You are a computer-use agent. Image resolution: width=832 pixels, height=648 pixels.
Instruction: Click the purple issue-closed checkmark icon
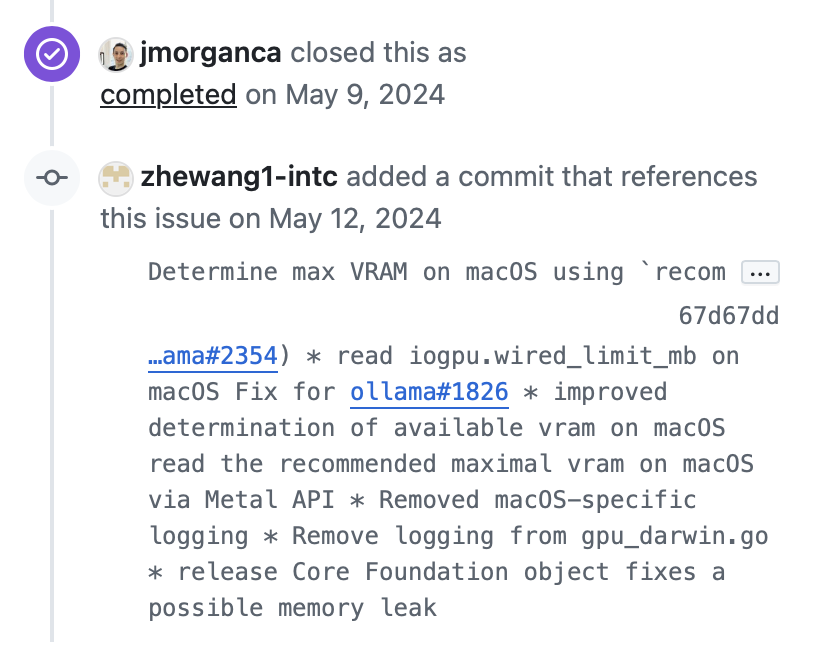[x=52, y=54]
